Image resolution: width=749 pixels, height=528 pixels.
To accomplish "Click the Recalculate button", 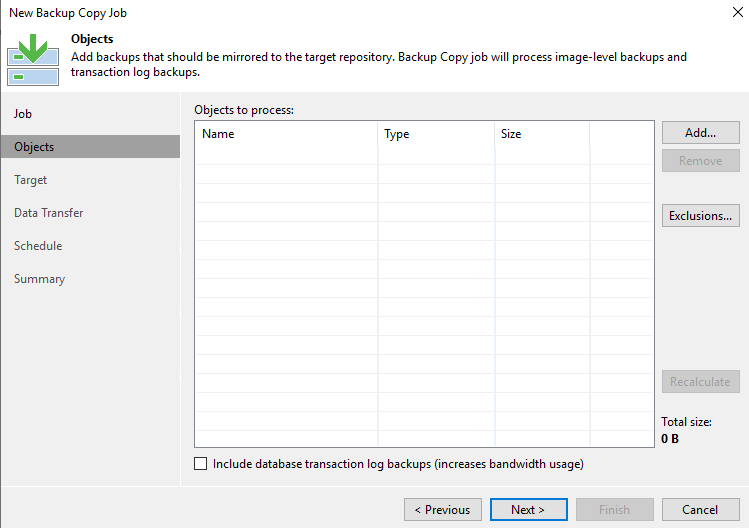I will click(x=700, y=381).
